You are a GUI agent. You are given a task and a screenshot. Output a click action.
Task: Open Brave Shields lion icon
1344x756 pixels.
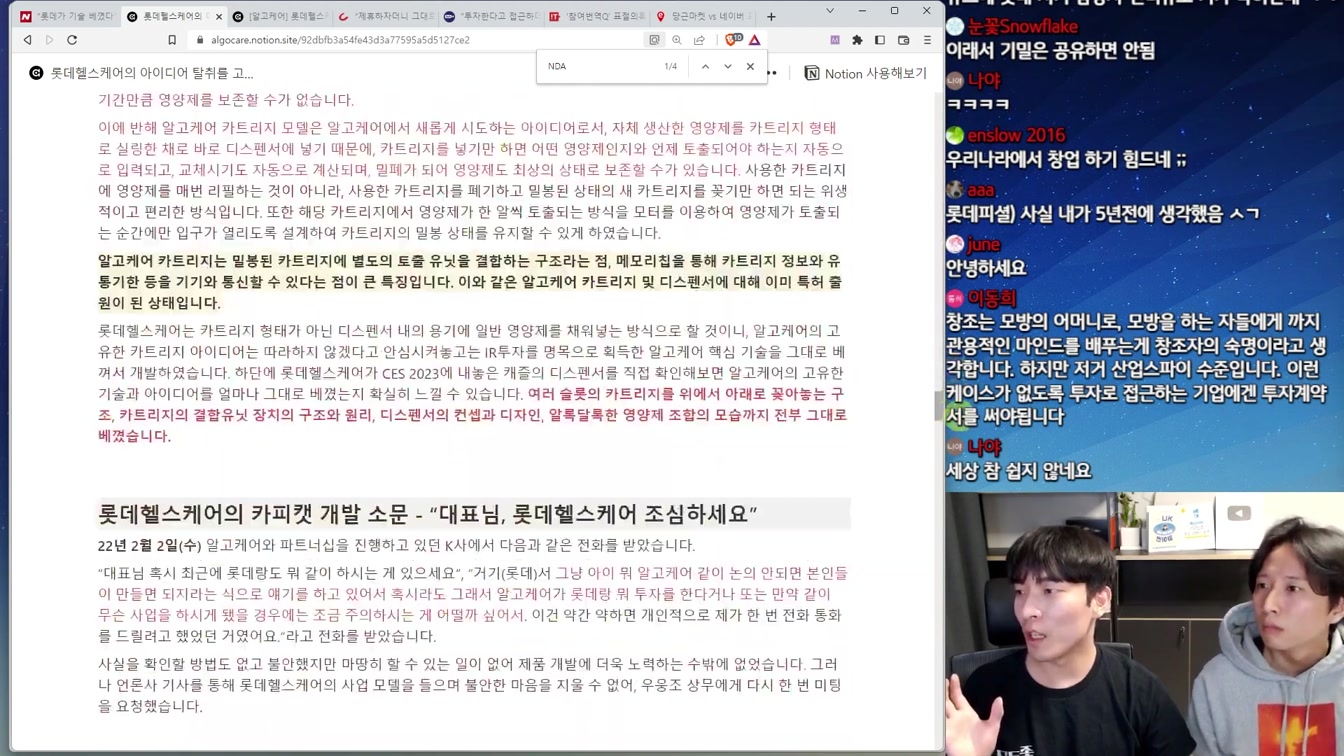[732, 40]
